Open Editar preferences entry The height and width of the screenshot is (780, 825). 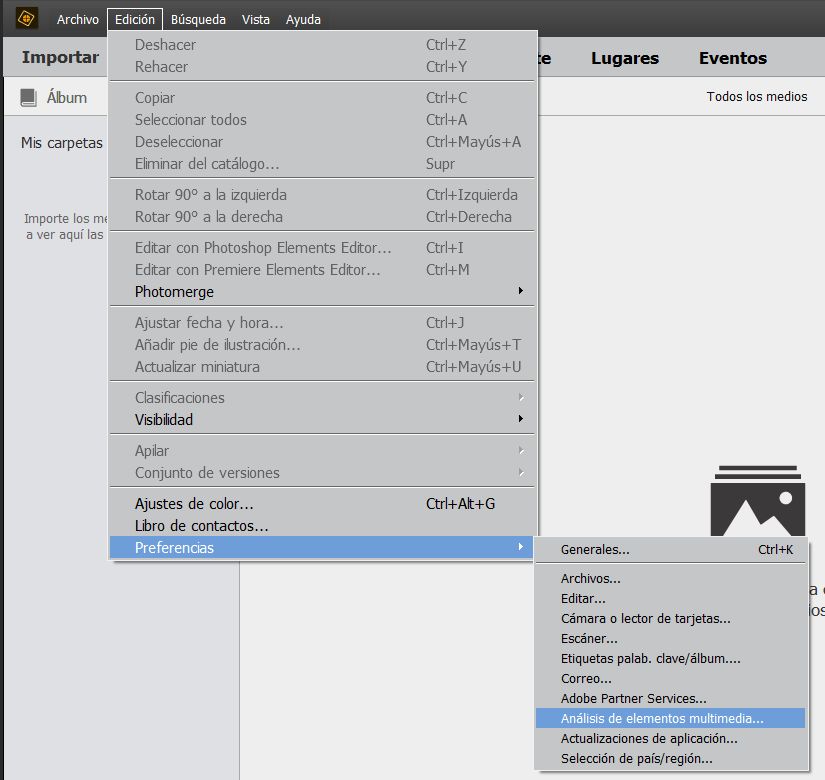[x=671, y=598]
